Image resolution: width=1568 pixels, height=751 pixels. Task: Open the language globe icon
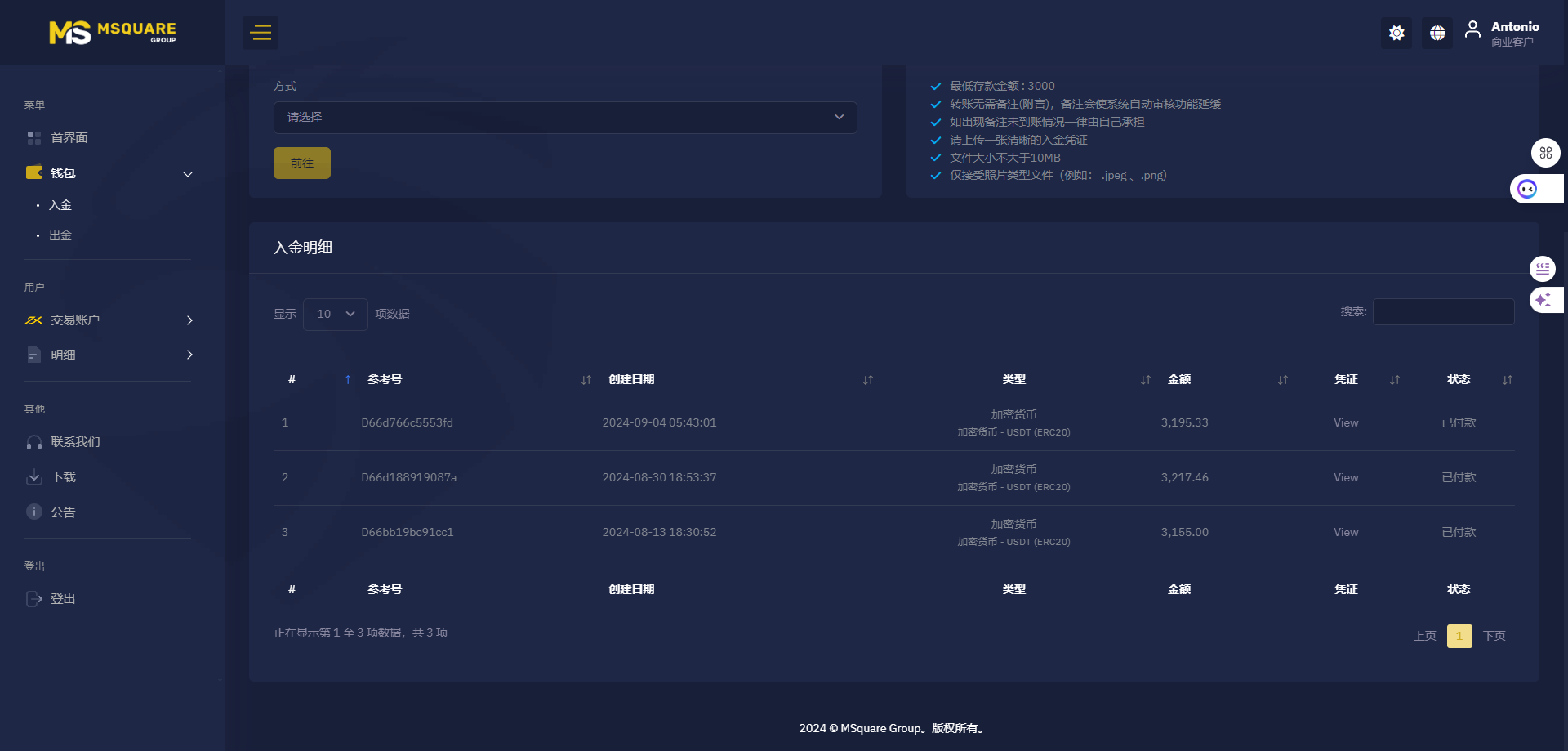(1437, 33)
